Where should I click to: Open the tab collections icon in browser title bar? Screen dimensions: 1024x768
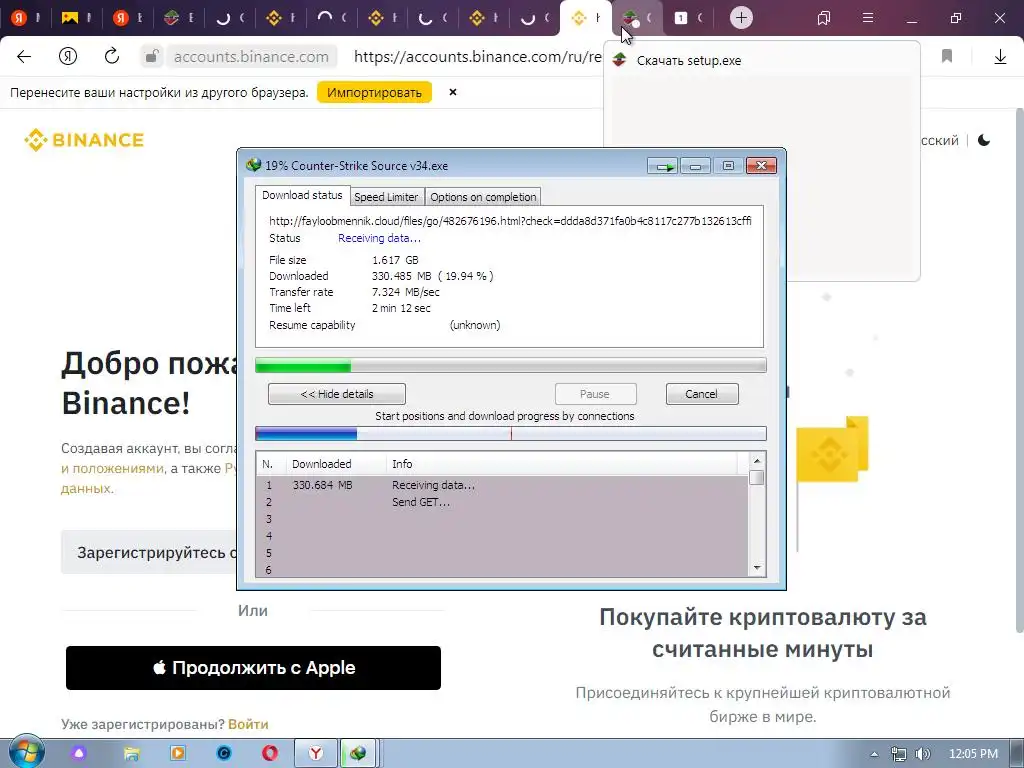pos(824,18)
